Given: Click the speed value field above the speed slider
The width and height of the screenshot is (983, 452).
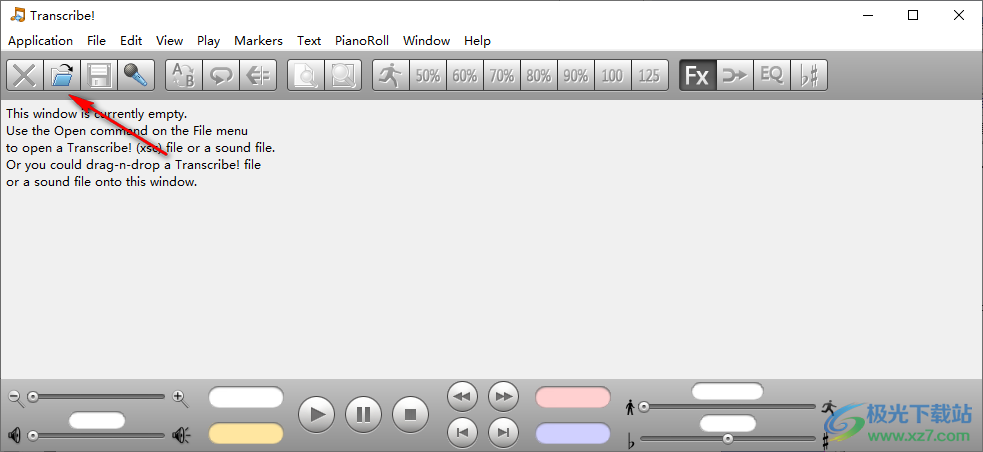Looking at the screenshot, I should (x=727, y=391).
